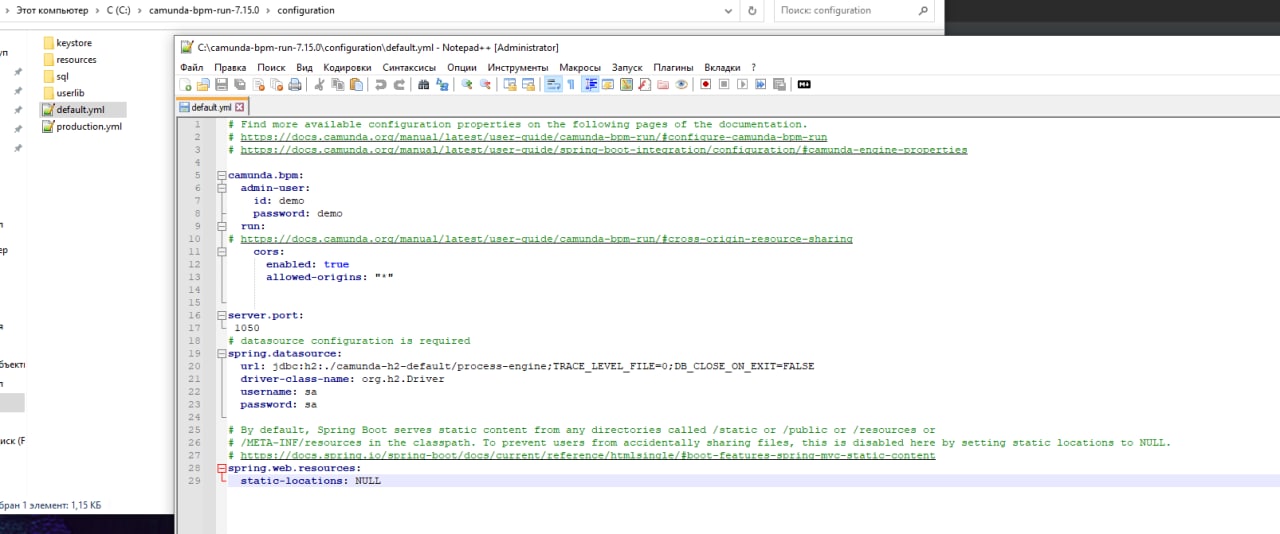The height and width of the screenshot is (534, 1280).
Task: Toggle word wrap in the toolbar
Action: [x=552, y=85]
